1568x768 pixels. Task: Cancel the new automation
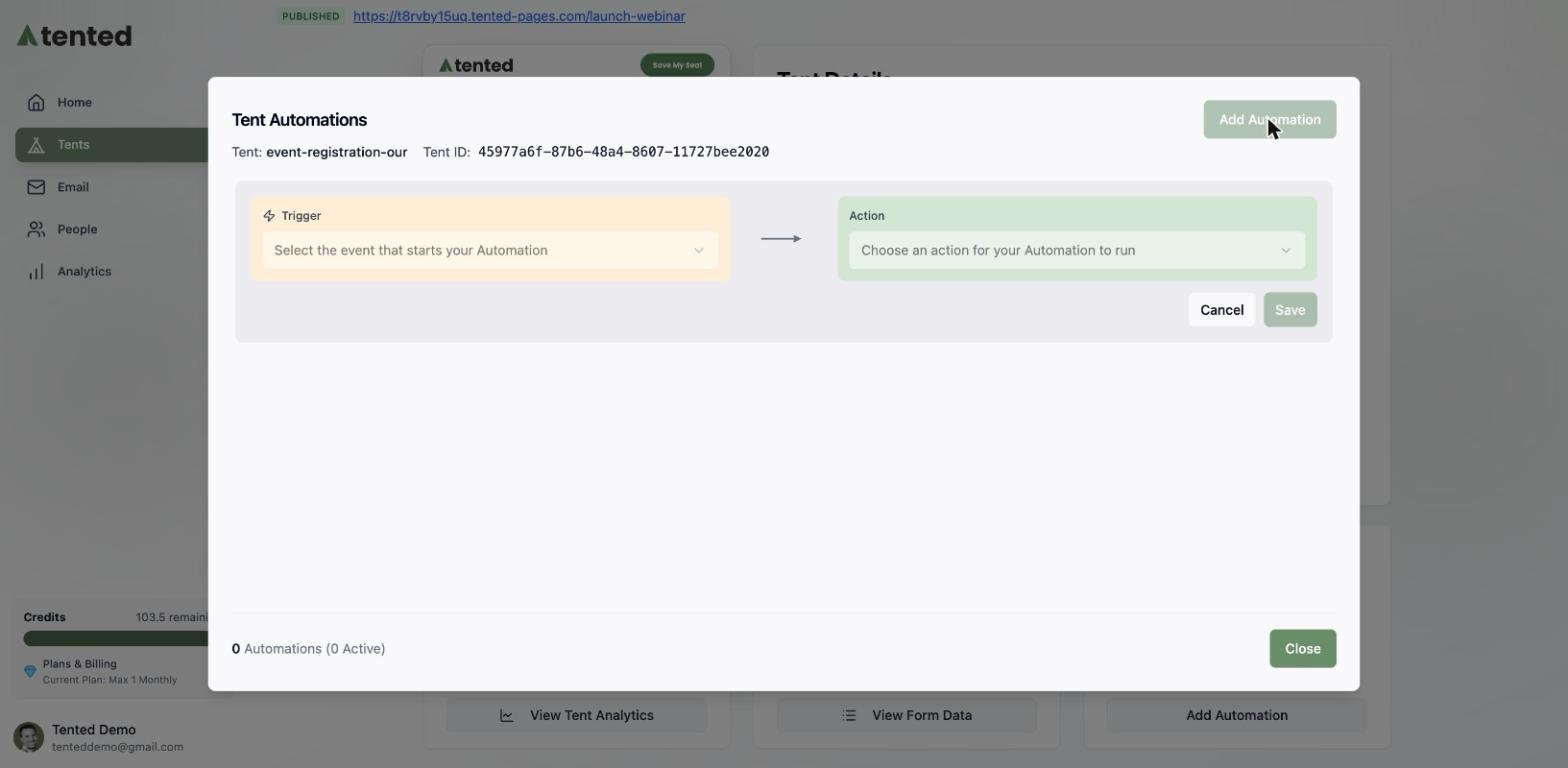click(1221, 310)
